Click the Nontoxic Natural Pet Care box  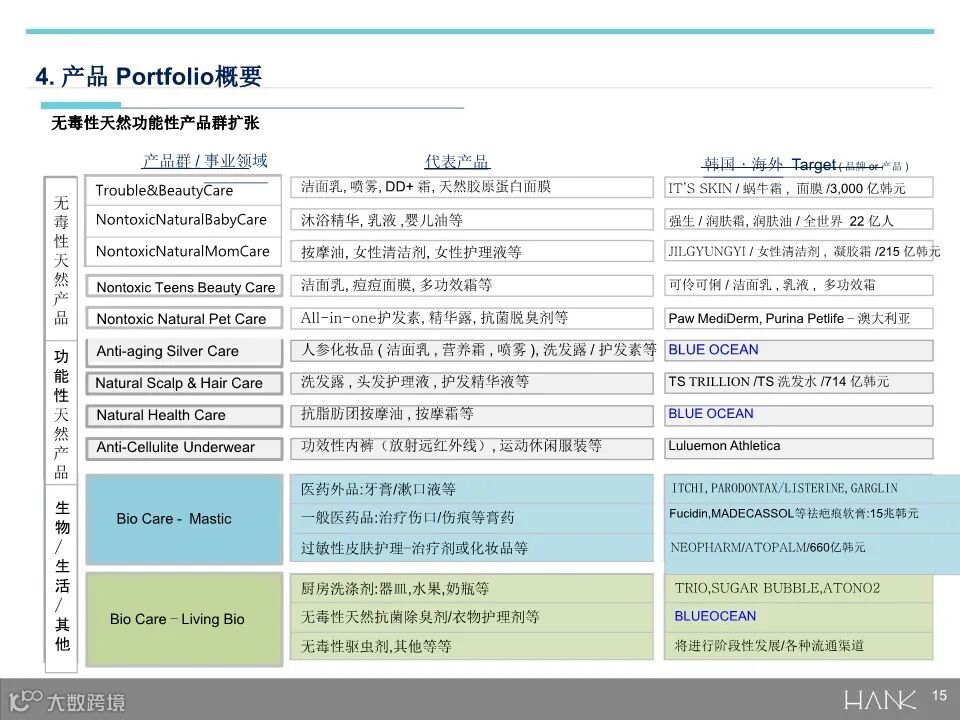point(184,318)
